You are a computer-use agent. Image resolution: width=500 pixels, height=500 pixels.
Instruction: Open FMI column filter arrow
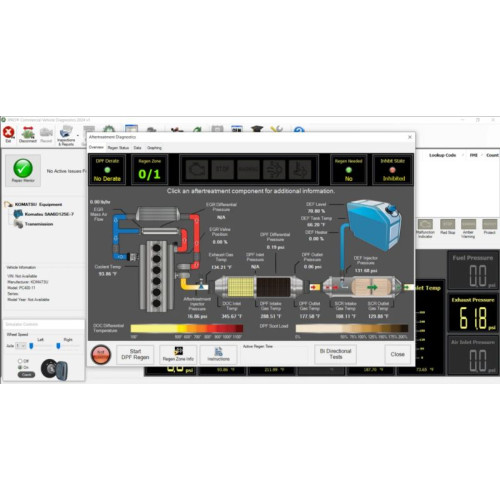(x=481, y=155)
